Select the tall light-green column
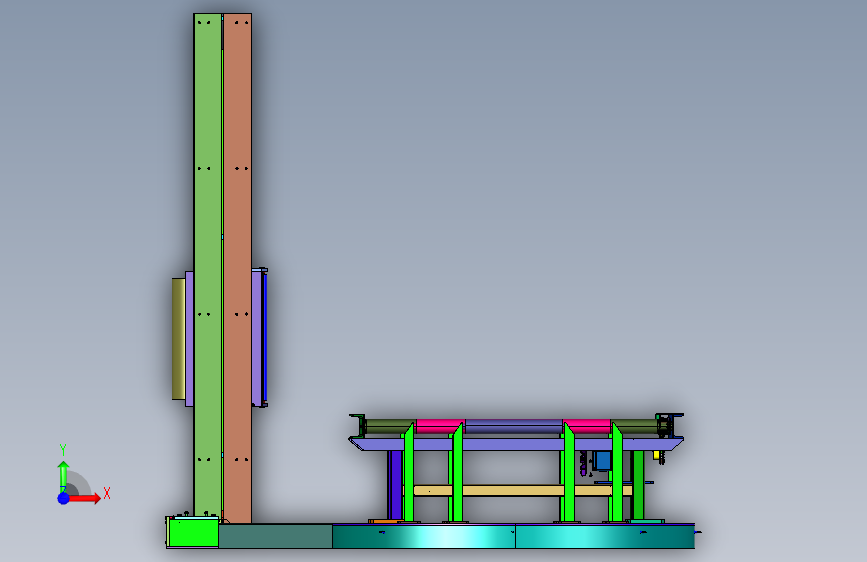Screen dimensions: 867x562 click(x=207, y=266)
